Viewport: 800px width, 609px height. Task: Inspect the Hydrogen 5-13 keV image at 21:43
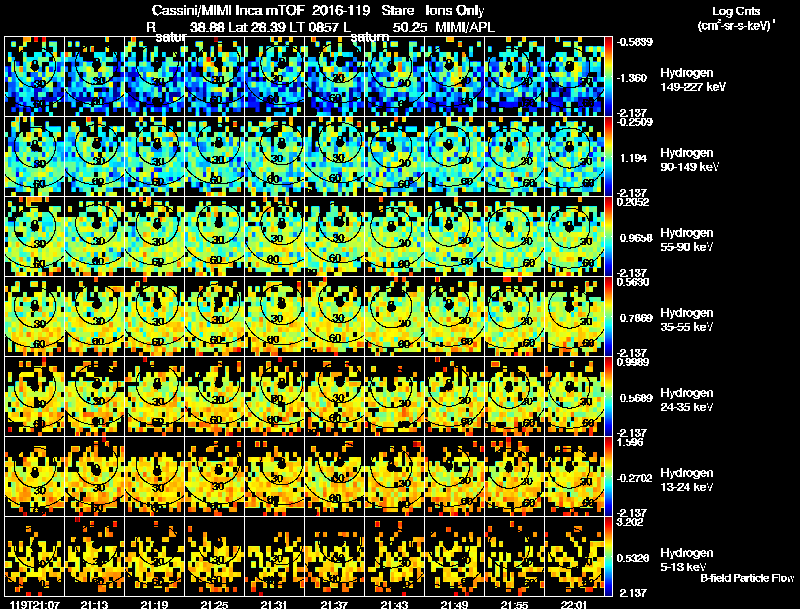click(394, 556)
